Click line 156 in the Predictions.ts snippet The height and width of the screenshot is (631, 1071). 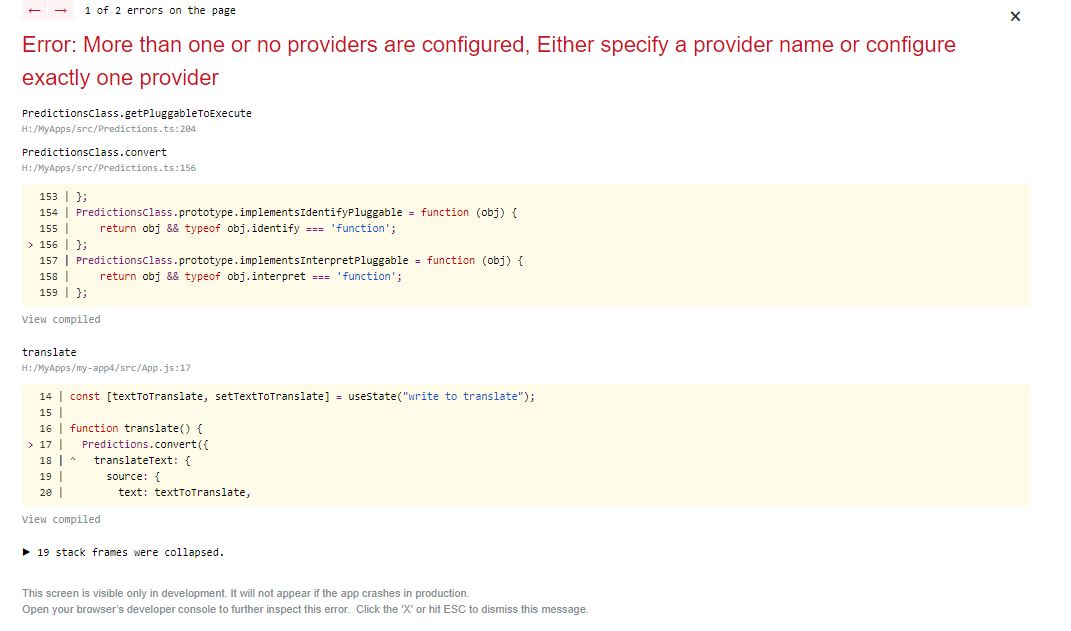coord(60,244)
